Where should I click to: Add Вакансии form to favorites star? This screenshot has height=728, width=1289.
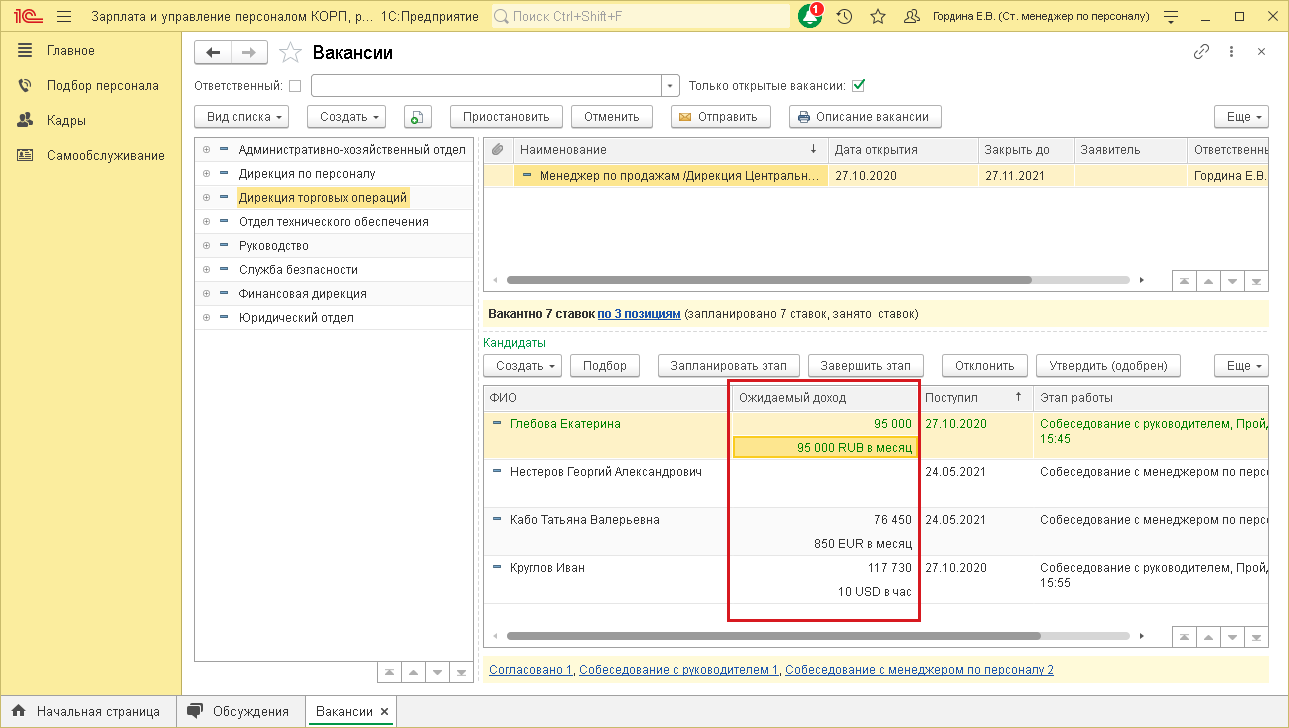click(290, 53)
